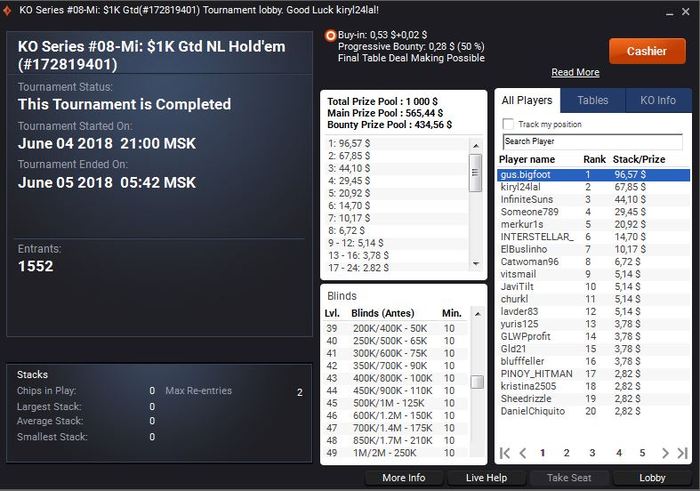Select player INTERSTELLAR_ row
The width and height of the screenshot is (700, 491).
(593, 237)
